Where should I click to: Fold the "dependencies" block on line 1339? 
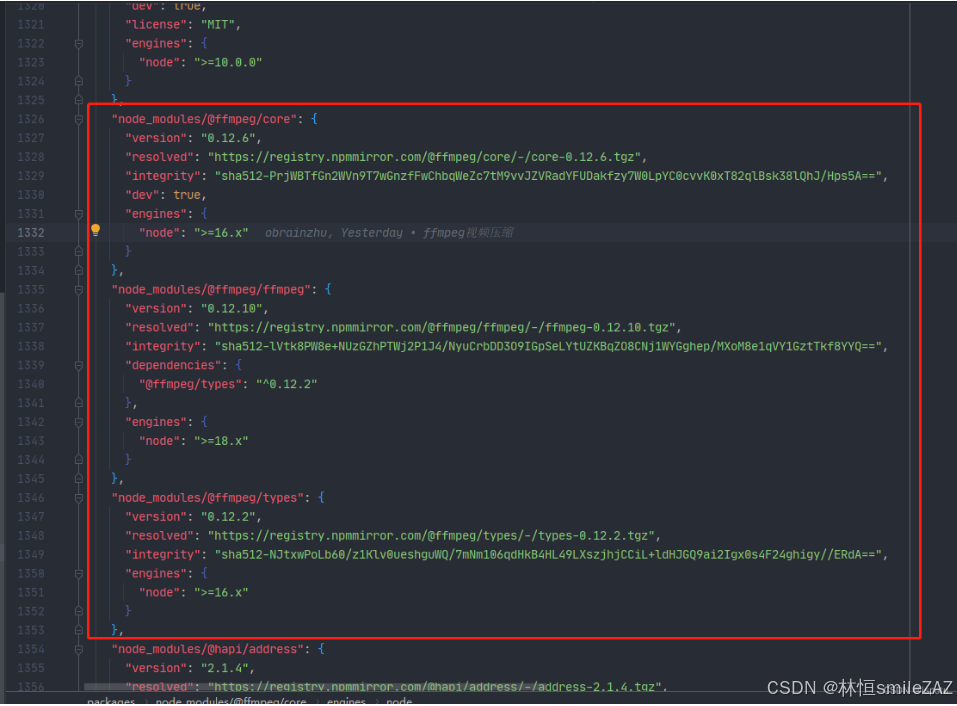click(79, 366)
